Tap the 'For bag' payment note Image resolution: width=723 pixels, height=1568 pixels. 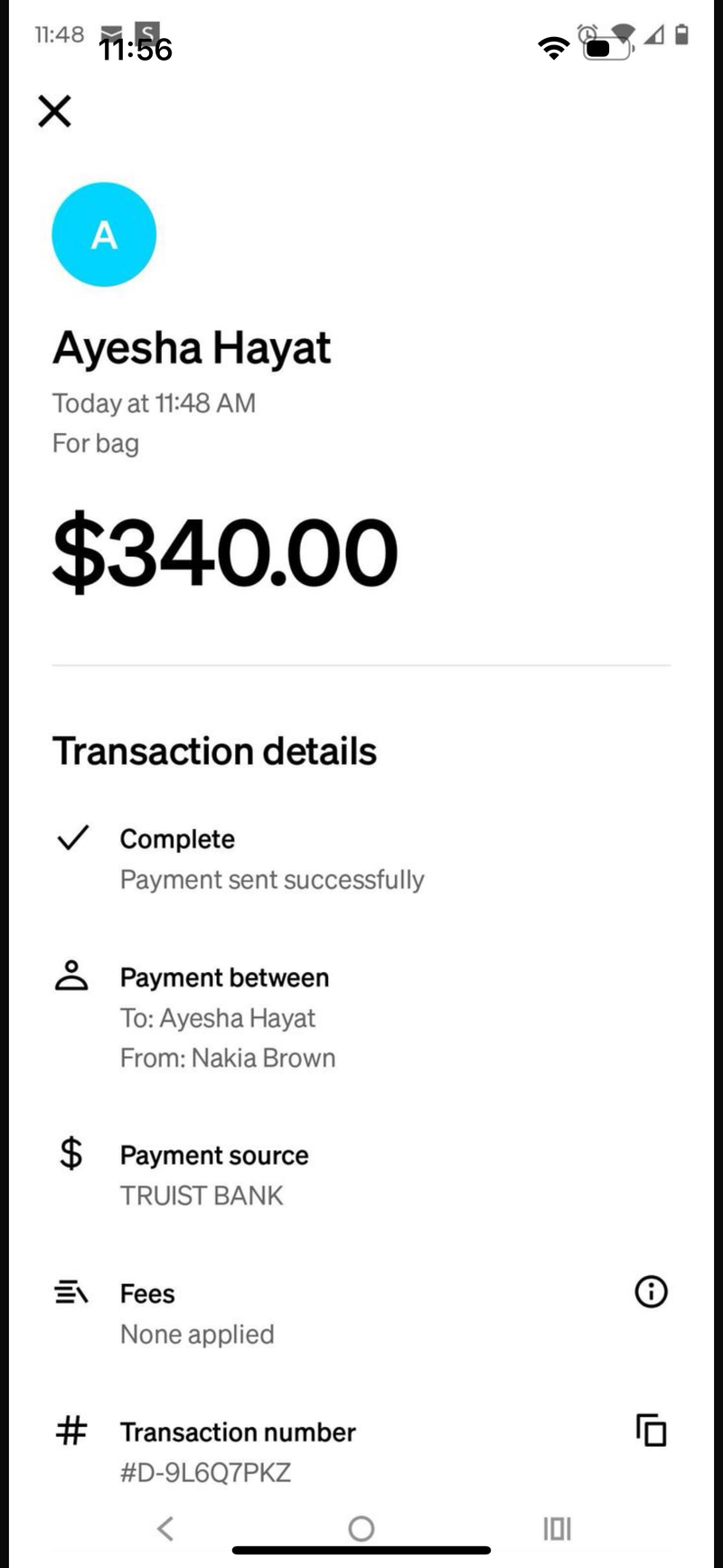[x=95, y=443]
